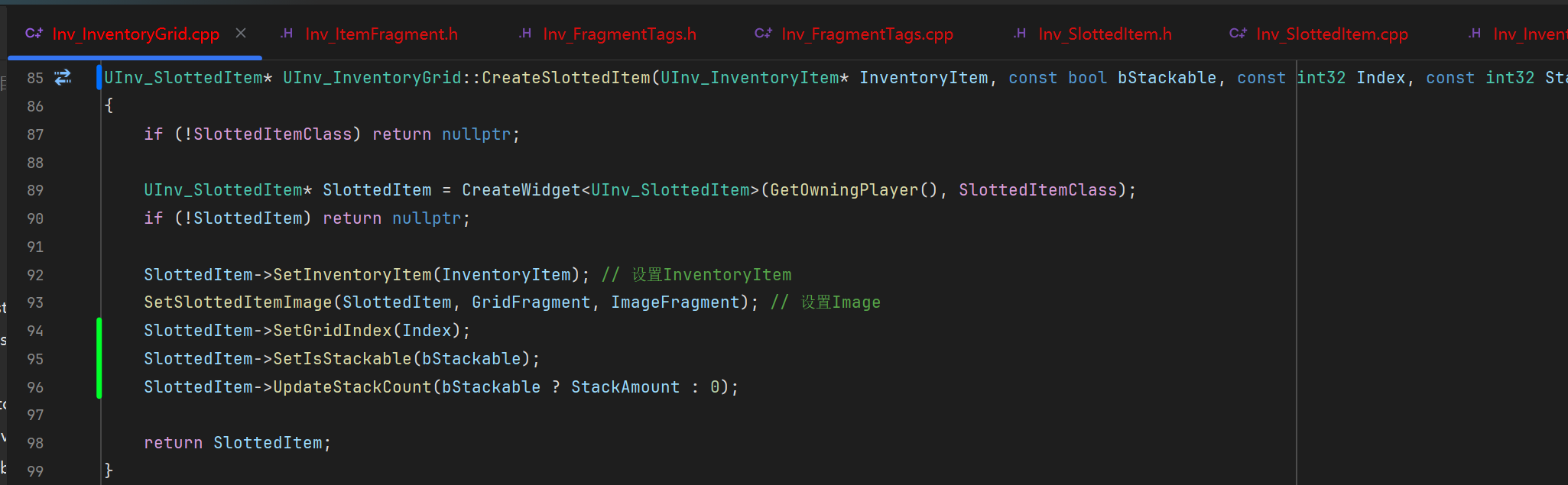Click CreateWidget call on line 89
Viewport: 1568px width, 485px height.
521,190
